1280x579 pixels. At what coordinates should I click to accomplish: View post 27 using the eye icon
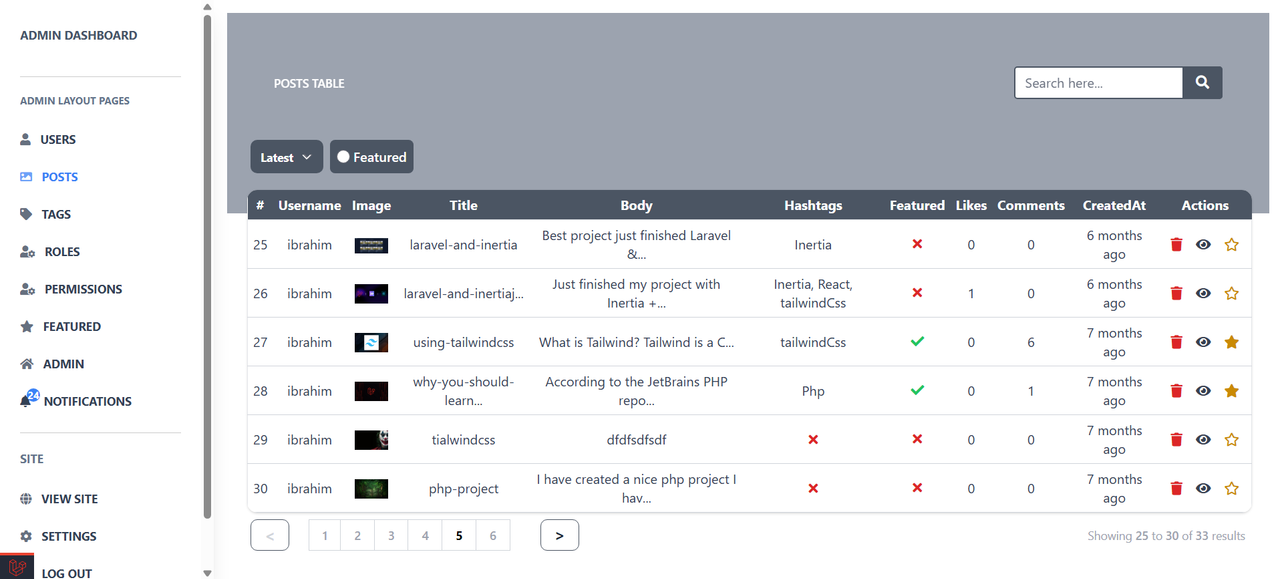coord(1203,342)
